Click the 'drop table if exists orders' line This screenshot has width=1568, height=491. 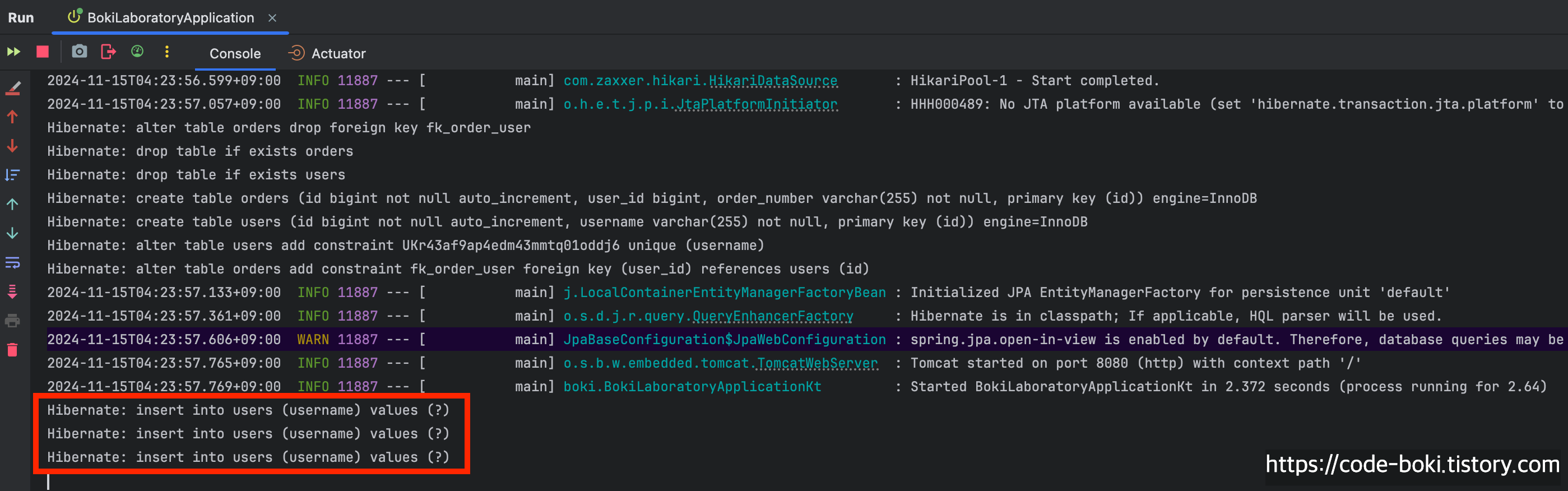click(200, 152)
